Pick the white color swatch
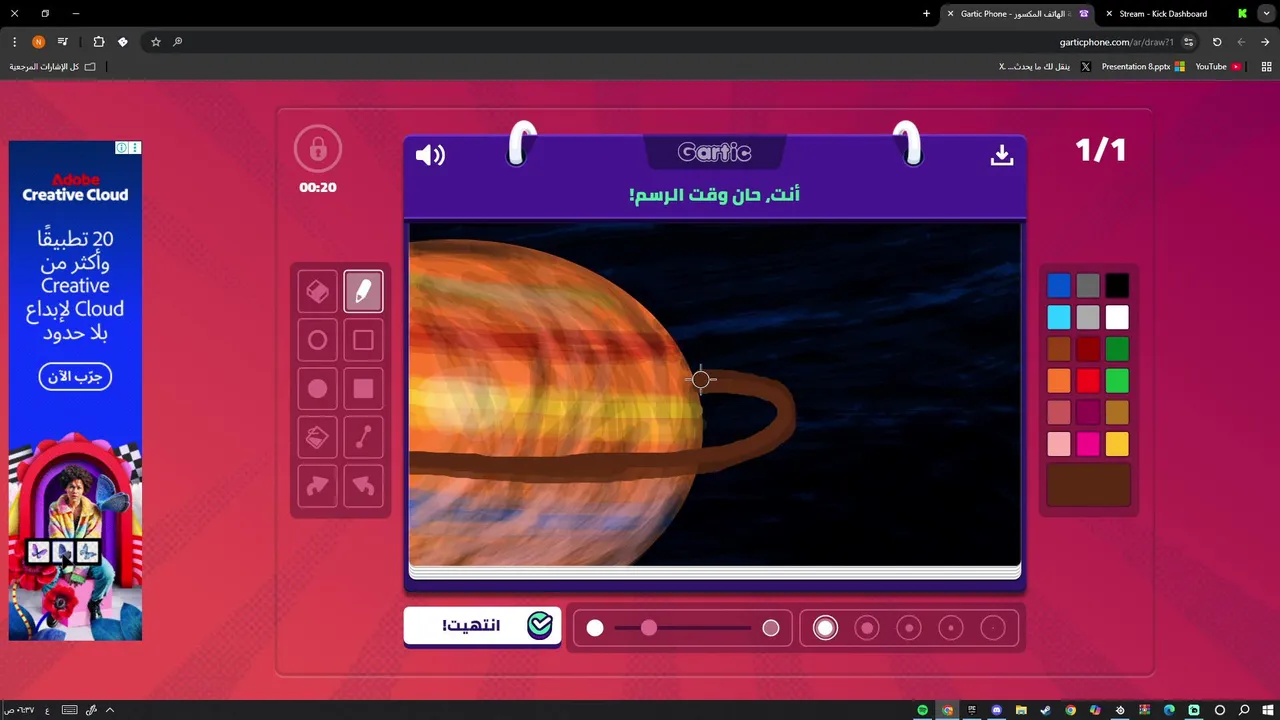 click(x=1117, y=318)
